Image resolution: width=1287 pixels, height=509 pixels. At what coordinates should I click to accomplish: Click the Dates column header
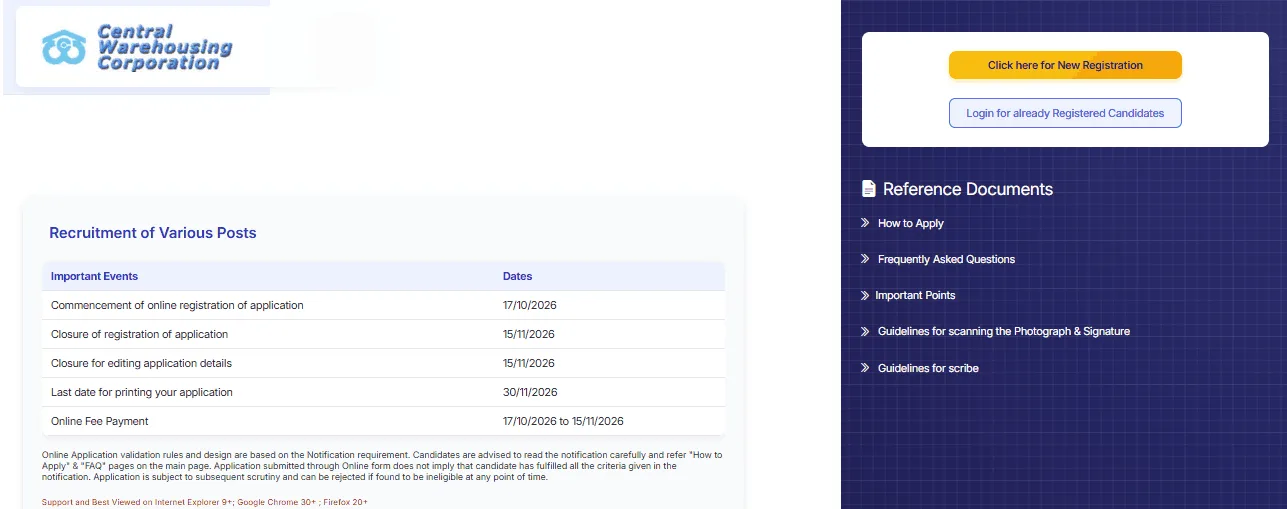pos(517,276)
